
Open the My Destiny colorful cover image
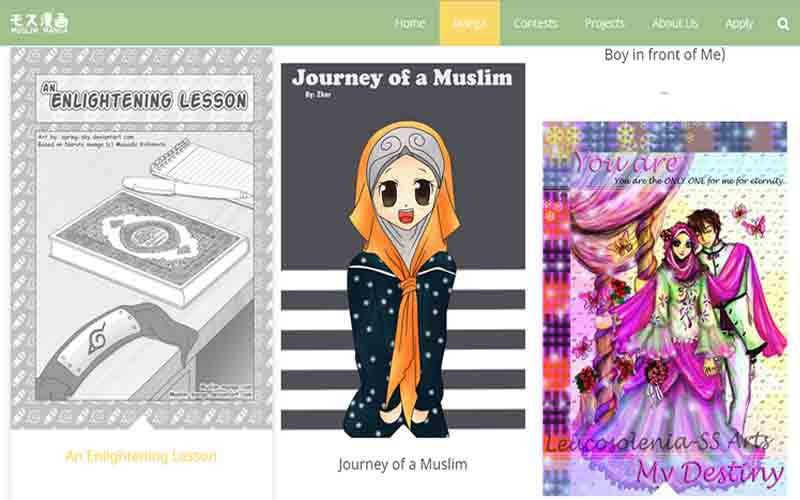[x=665, y=308]
